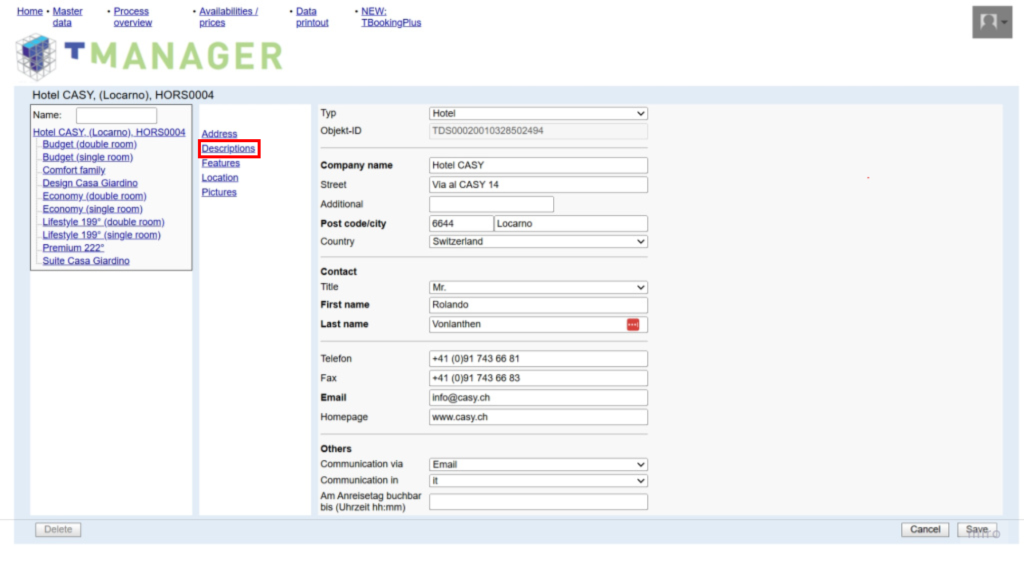Switch to the Pictures section
Screen dimensions: 1024x562
click(x=219, y=193)
